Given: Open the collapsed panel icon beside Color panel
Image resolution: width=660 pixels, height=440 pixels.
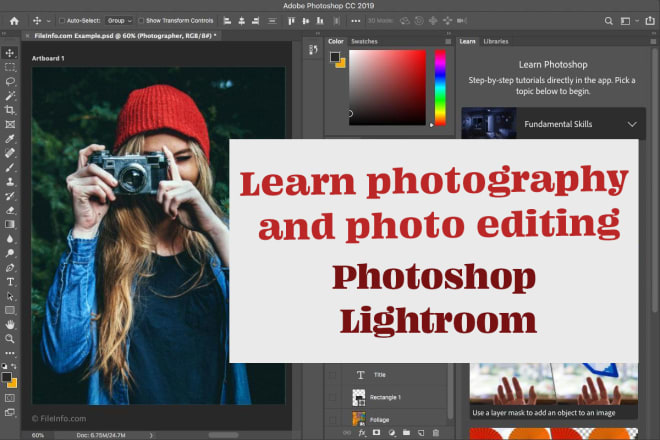Looking at the screenshot, I should pyautogui.click(x=313, y=50).
